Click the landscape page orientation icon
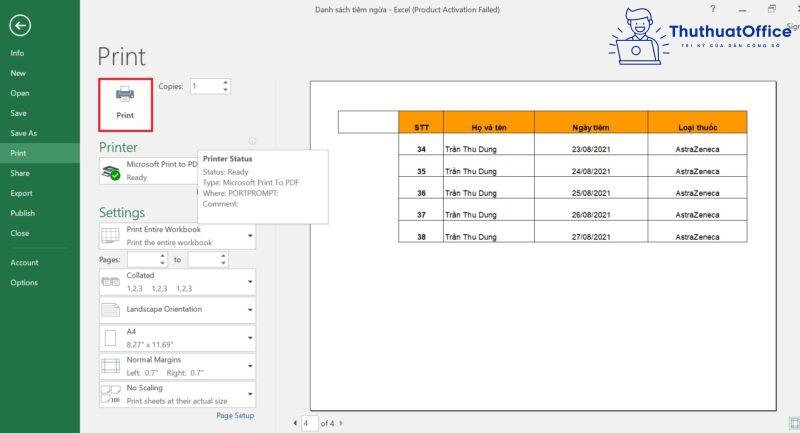Screen dimensions: 800x433 [x=111, y=310]
